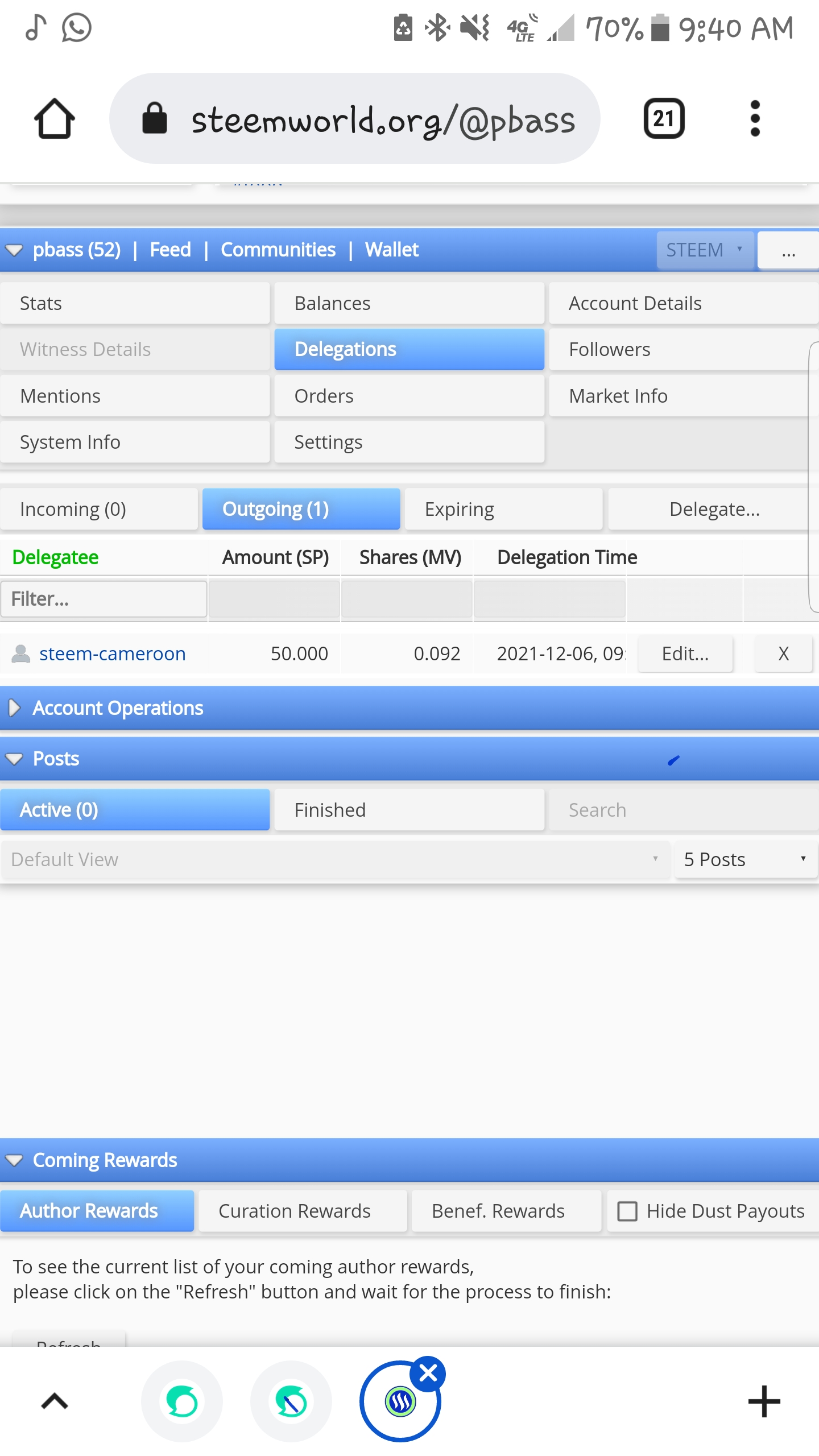This screenshot has height=1456, width=819.
Task: Tap the battery status icon
Action: [x=660, y=27]
